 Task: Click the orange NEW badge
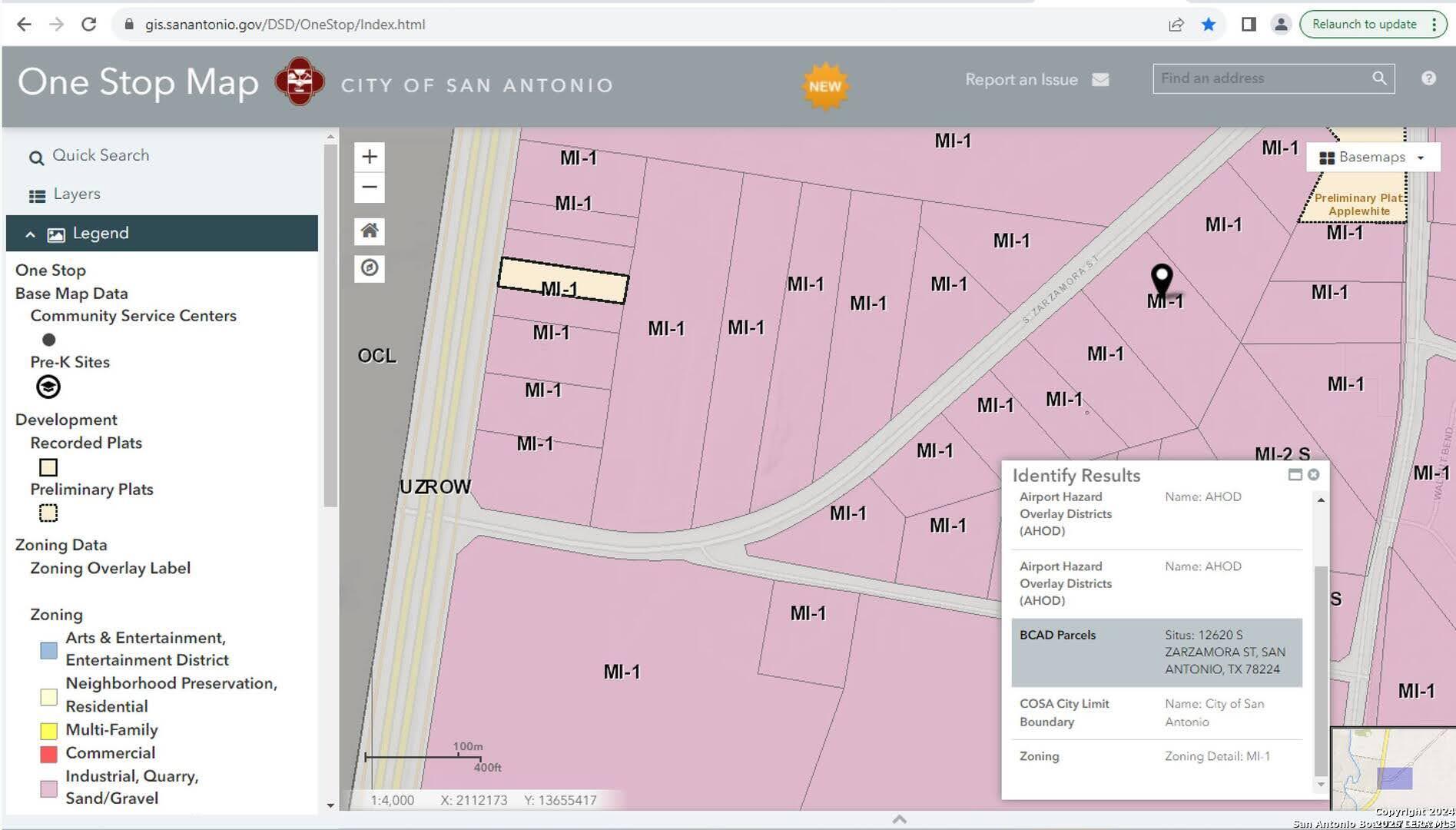[x=824, y=86]
